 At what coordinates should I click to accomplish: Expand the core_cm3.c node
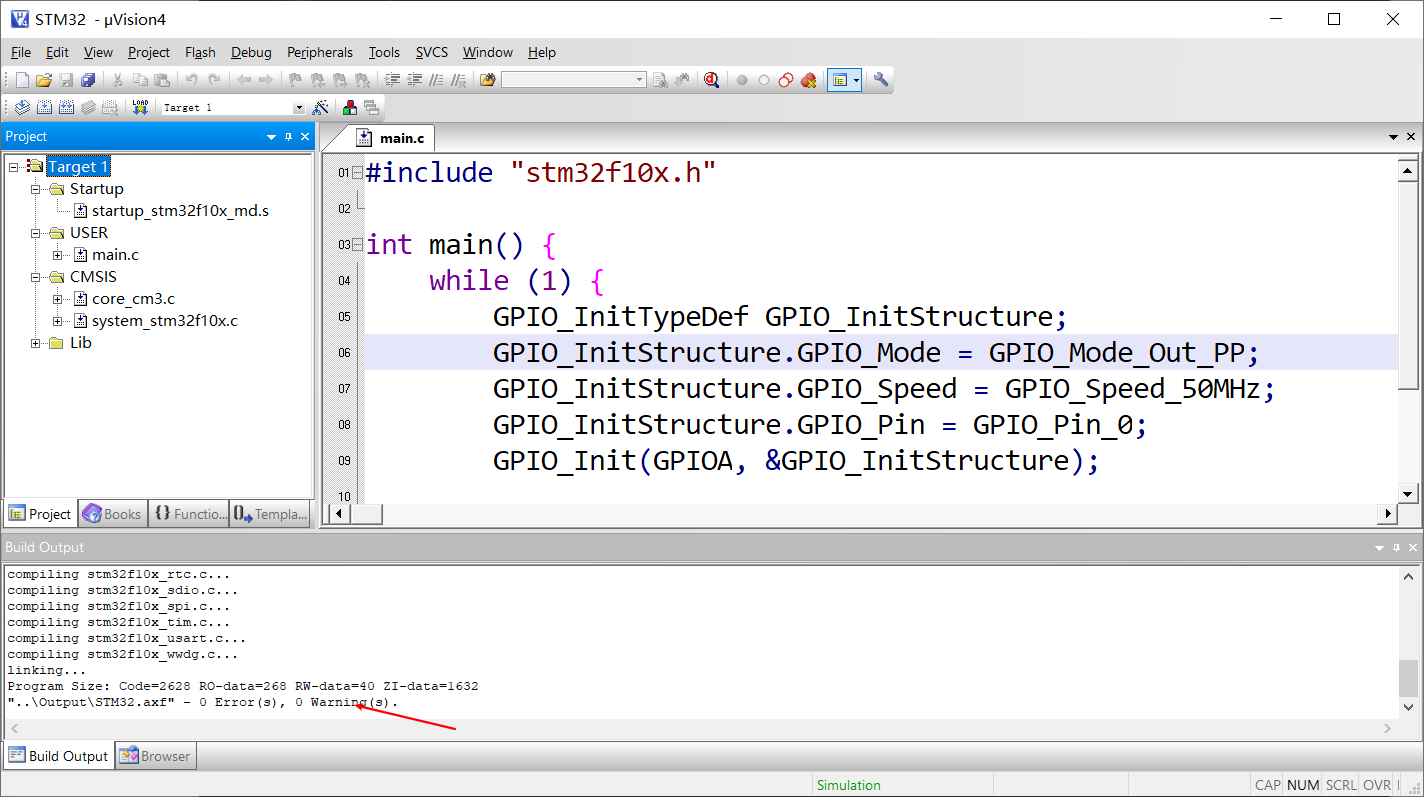coord(58,299)
